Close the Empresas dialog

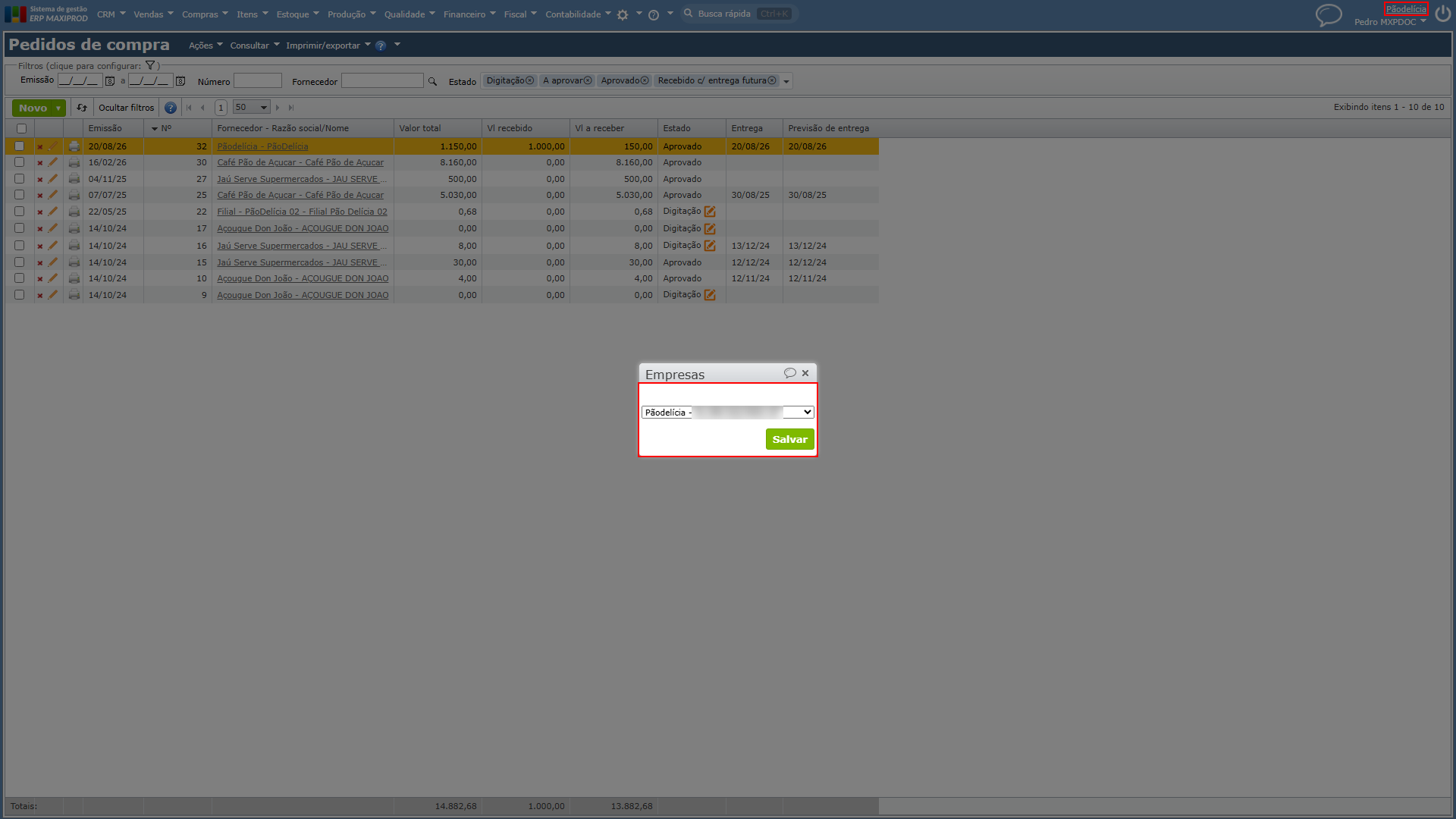coord(805,373)
